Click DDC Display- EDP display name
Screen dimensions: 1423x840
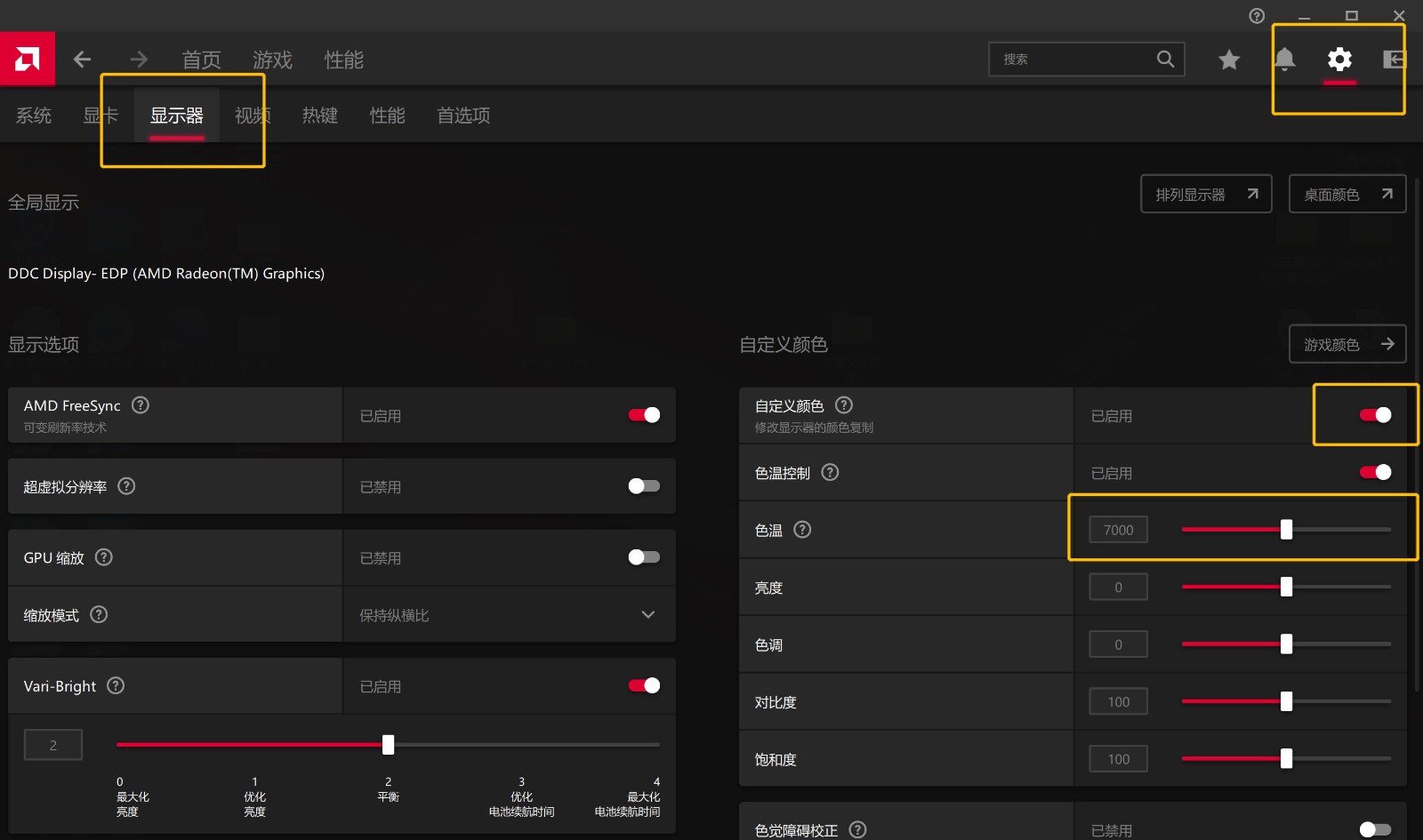point(166,274)
